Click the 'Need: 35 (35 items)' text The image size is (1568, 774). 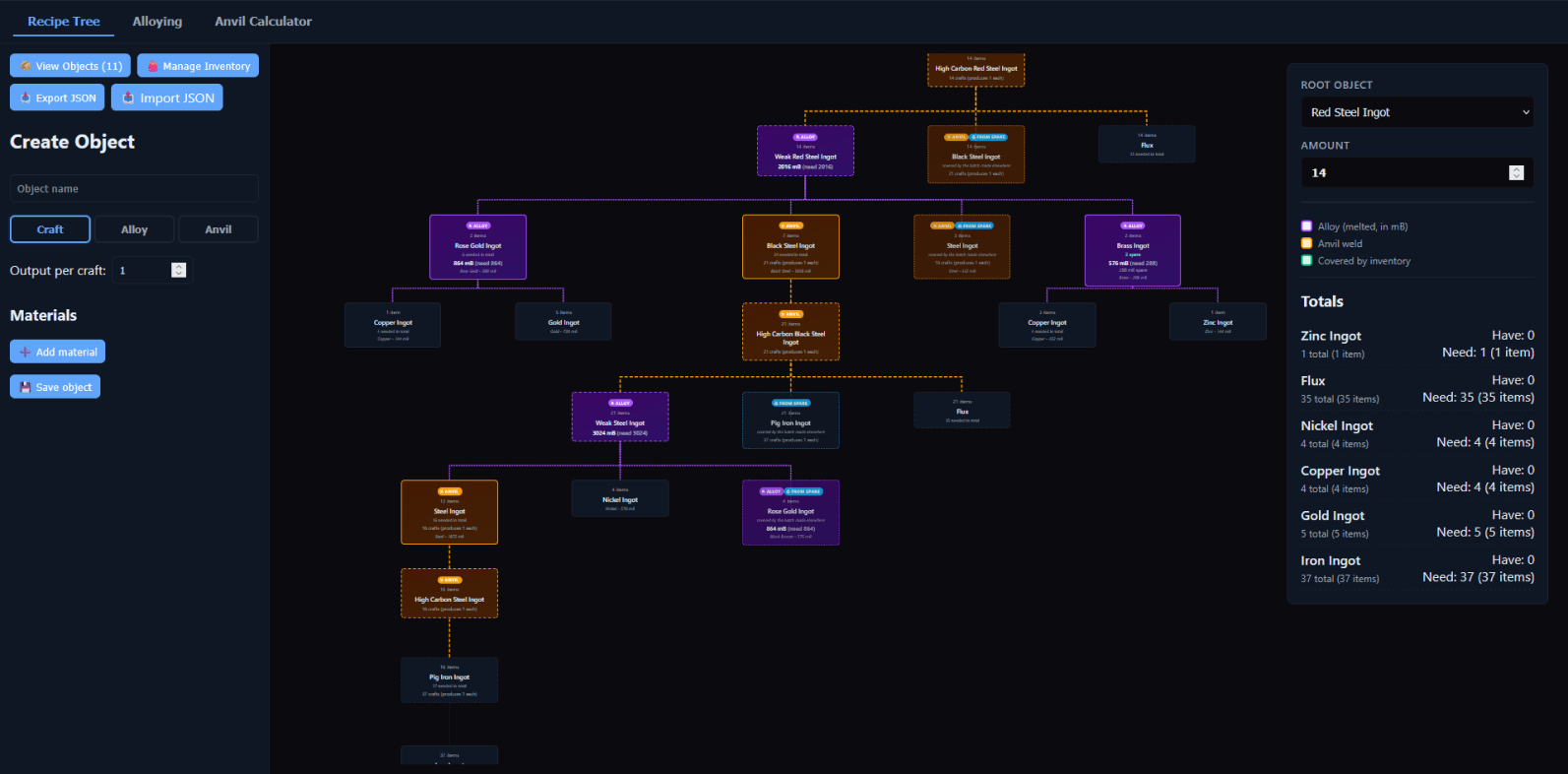1478,398
